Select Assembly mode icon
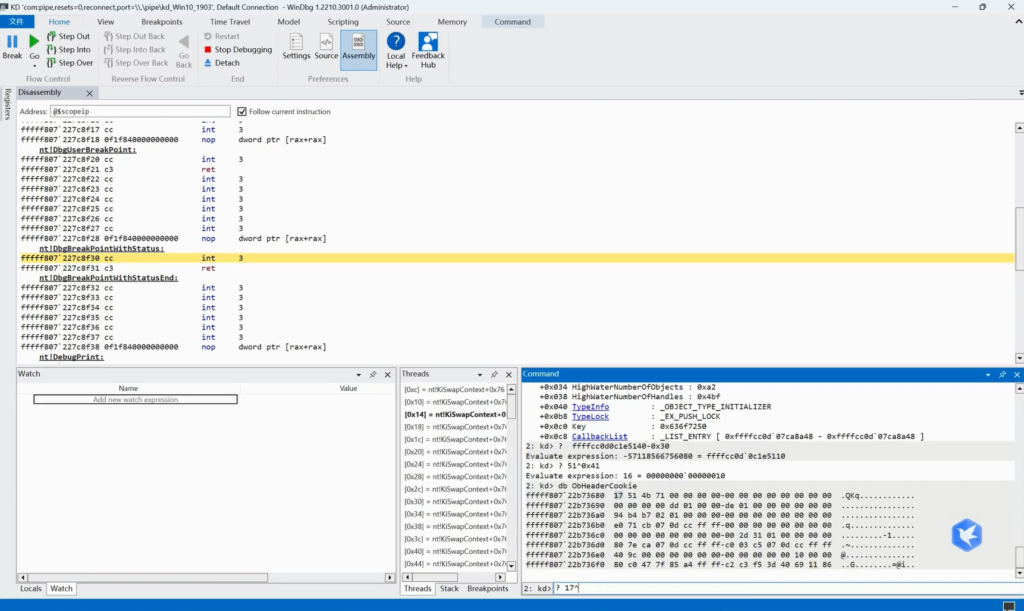 (x=359, y=50)
